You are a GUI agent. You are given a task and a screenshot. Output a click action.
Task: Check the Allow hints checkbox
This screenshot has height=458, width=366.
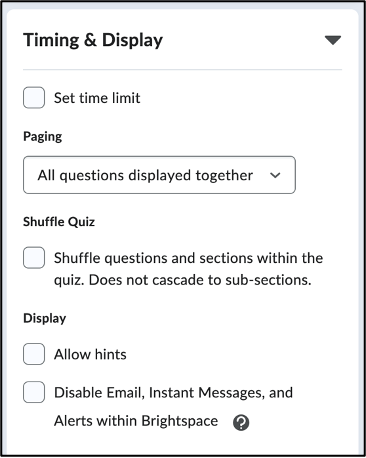pos(34,354)
